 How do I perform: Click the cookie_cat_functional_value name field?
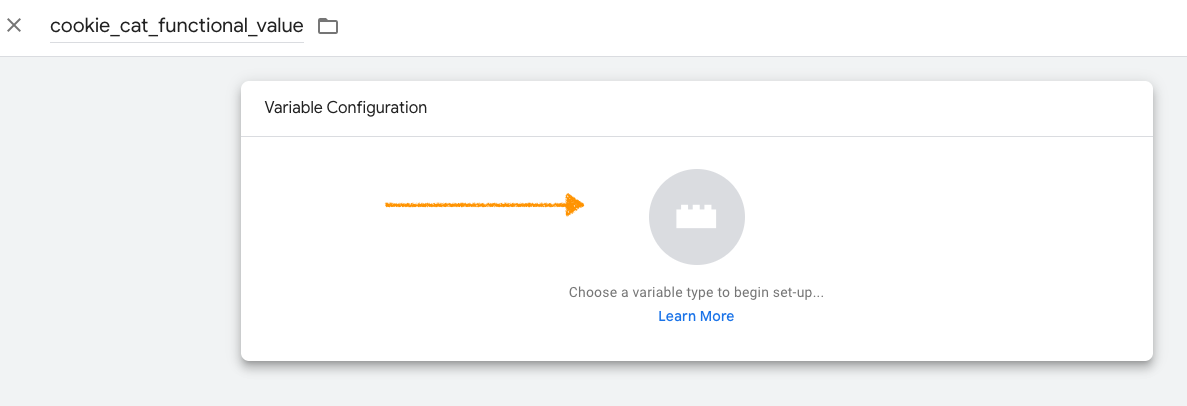pyautogui.click(x=176, y=27)
